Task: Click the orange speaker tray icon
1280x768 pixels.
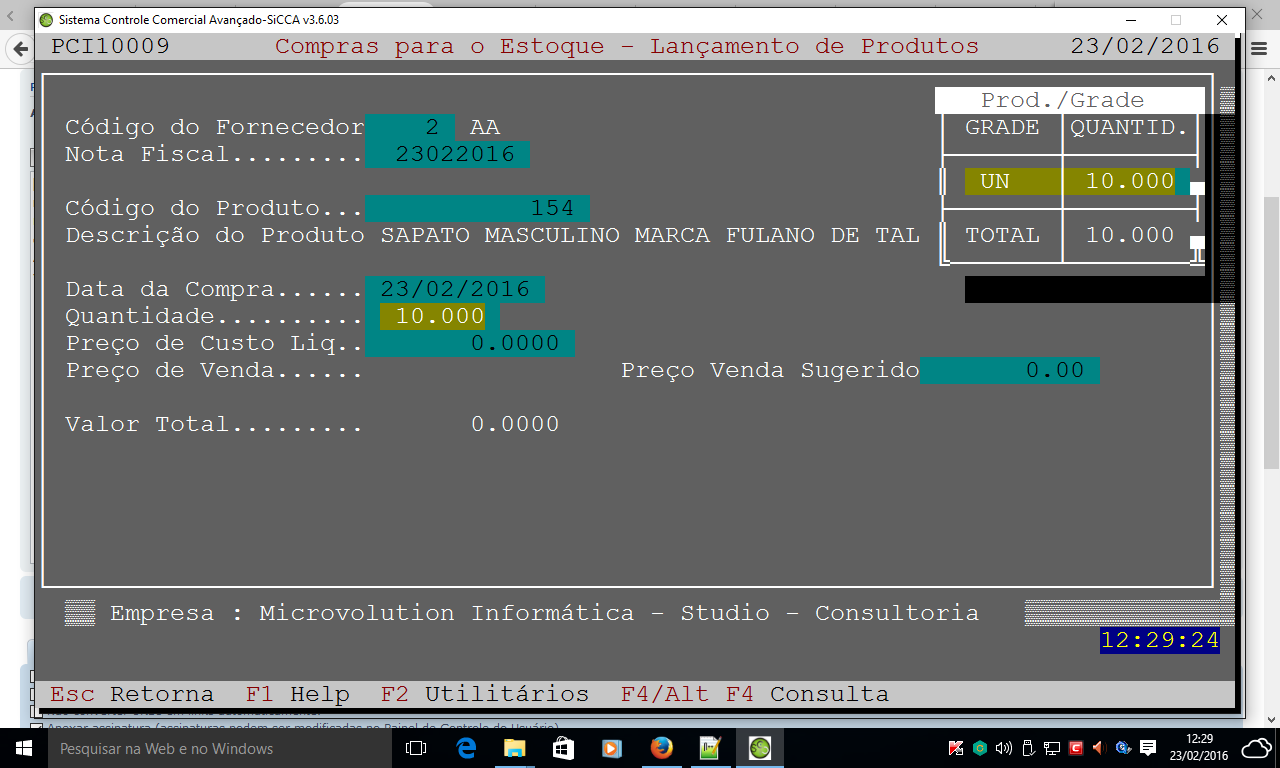Action: (1099, 748)
